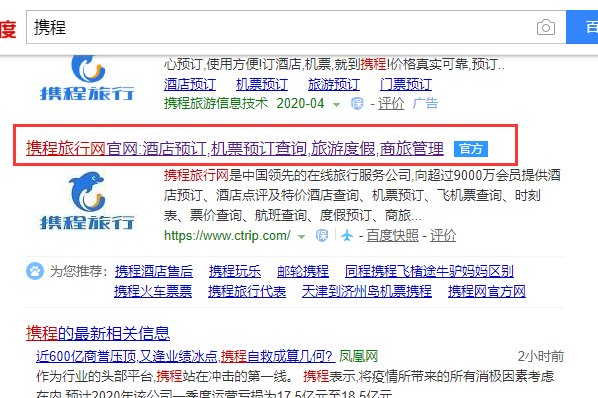Image resolution: width=598 pixels, height=398 pixels.
Task: Open the 酒店预订 link
Action: click(x=190, y=84)
